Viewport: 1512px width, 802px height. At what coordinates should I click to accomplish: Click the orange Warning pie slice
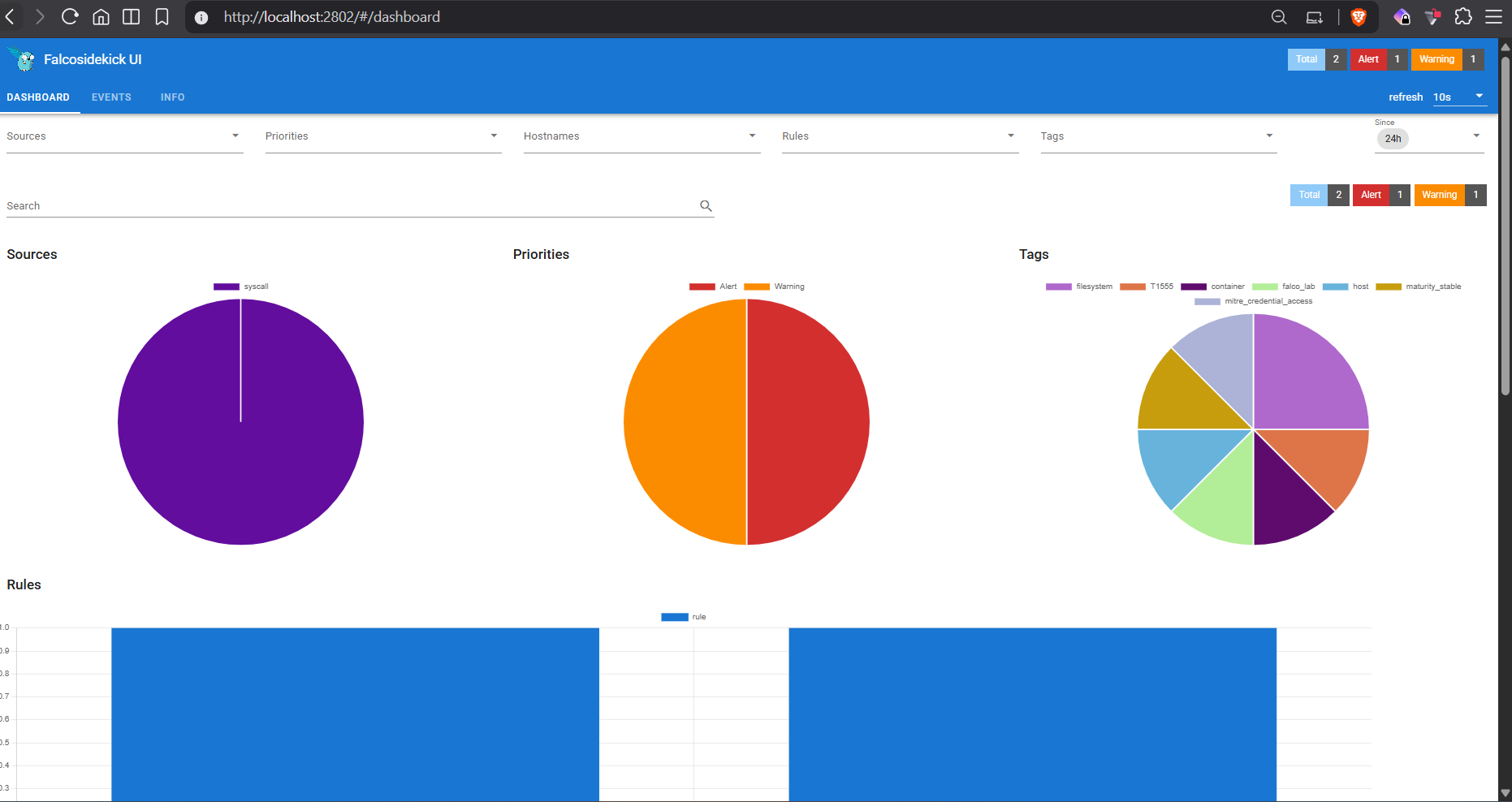685,422
